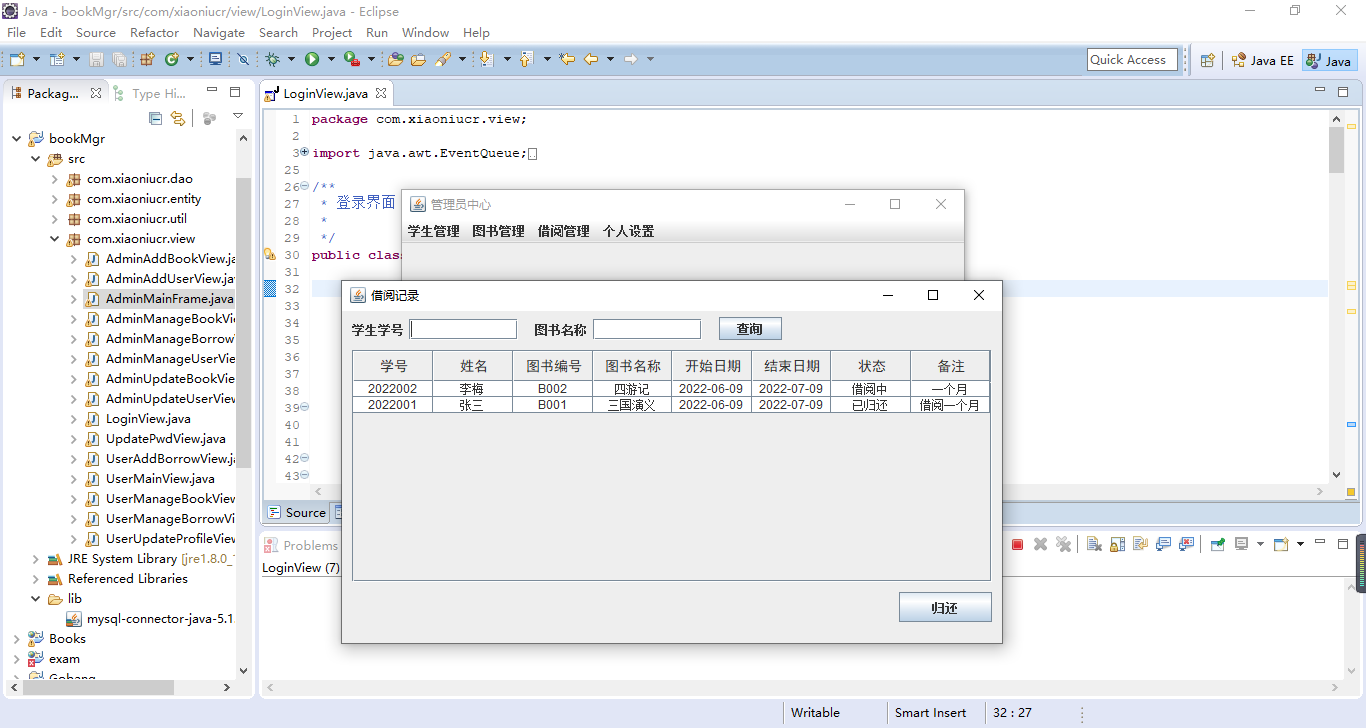Expand the com.xiaoniucr.dao package
The image size is (1366, 728).
54,179
